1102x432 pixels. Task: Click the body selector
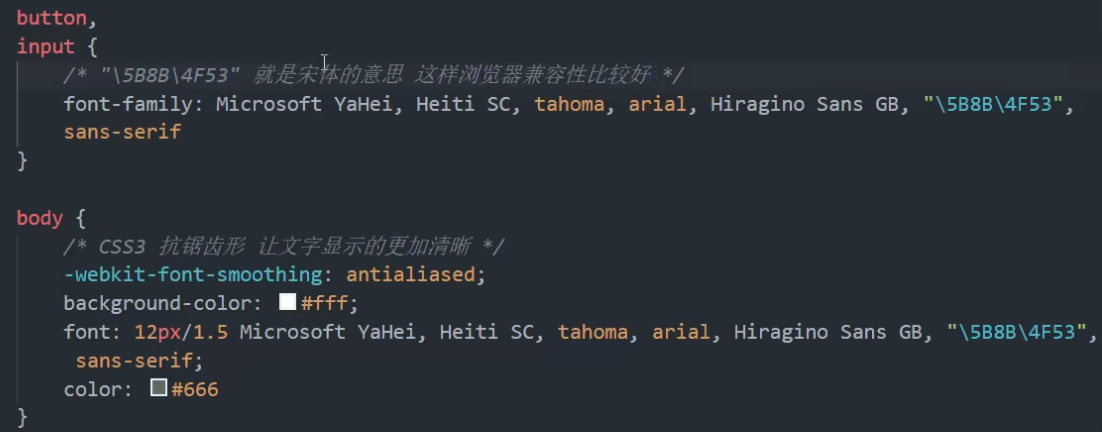click(40, 218)
